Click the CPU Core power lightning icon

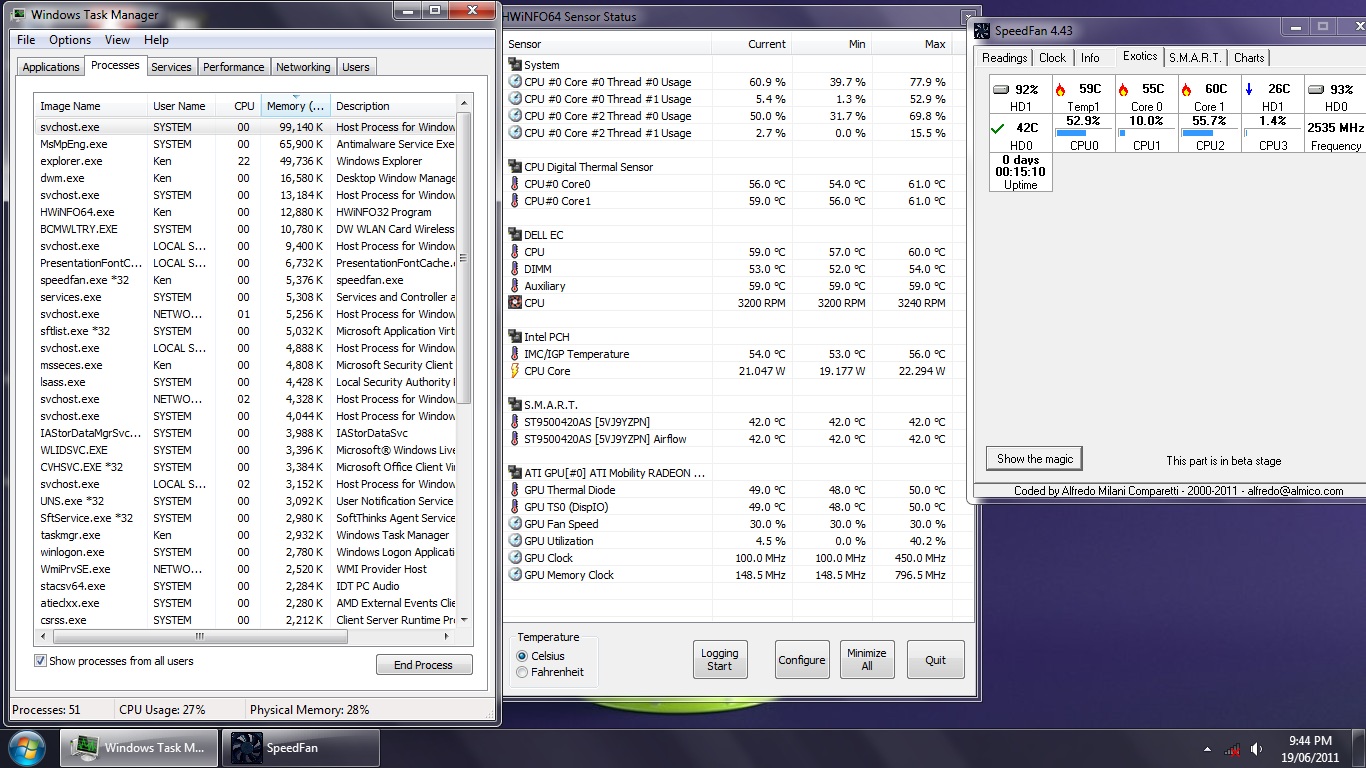click(515, 371)
